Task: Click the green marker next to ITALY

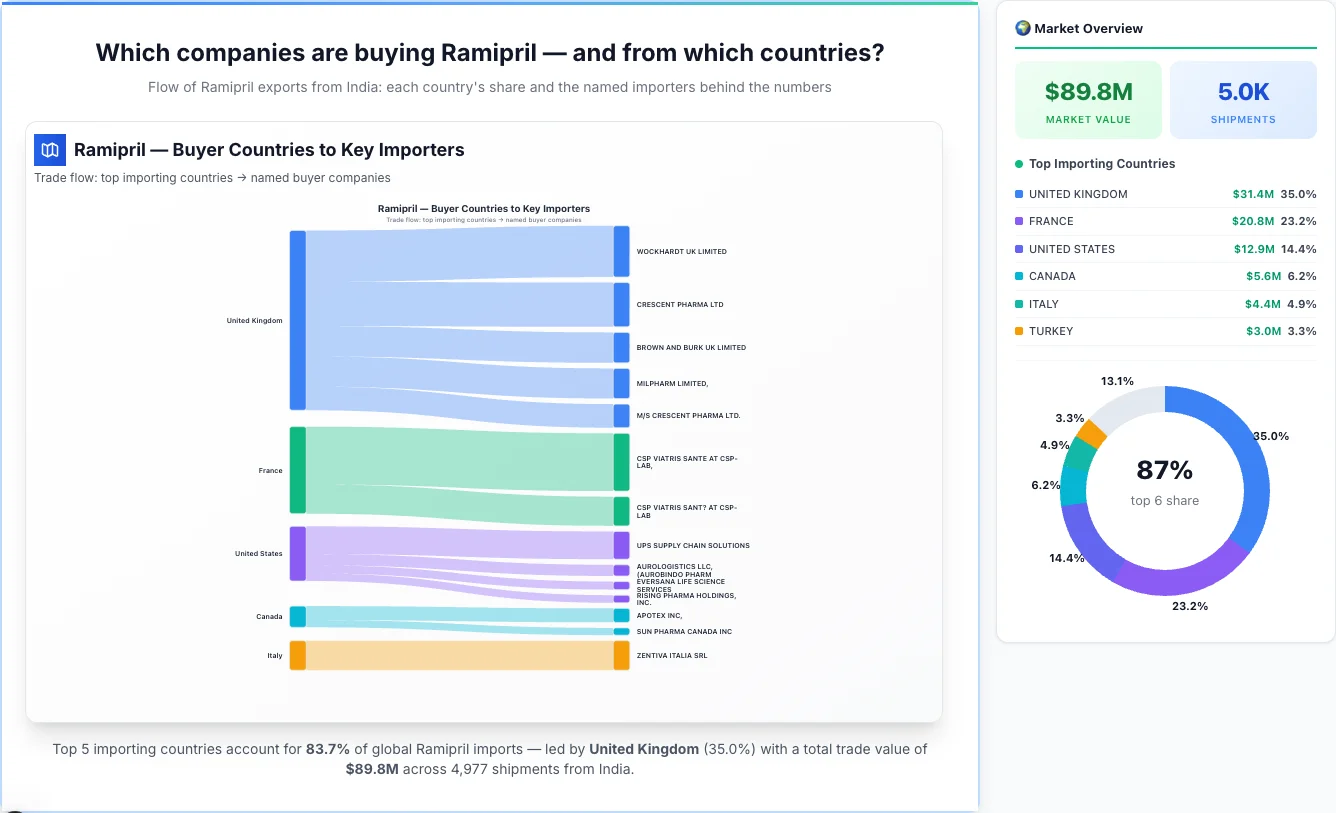Action: coord(1017,304)
